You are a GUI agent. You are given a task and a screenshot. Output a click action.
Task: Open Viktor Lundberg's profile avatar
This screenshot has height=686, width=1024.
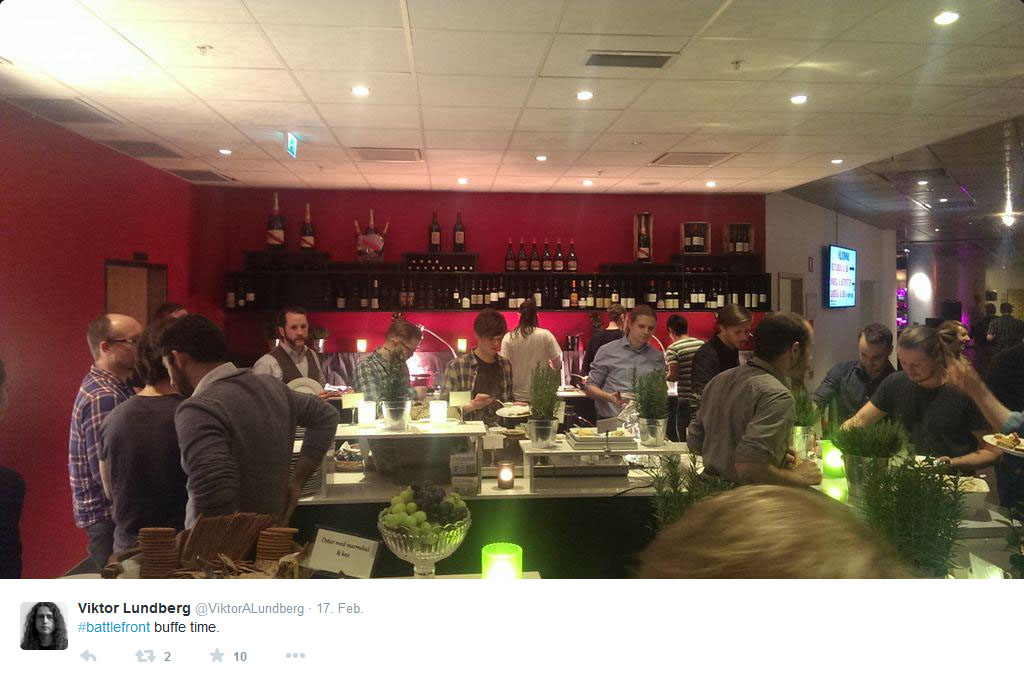(x=44, y=626)
